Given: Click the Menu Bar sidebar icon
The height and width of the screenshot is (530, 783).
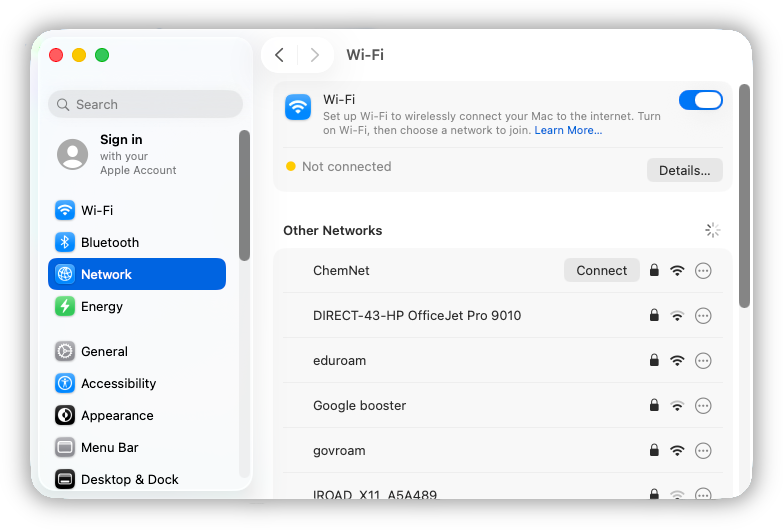Looking at the screenshot, I should coord(65,447).
